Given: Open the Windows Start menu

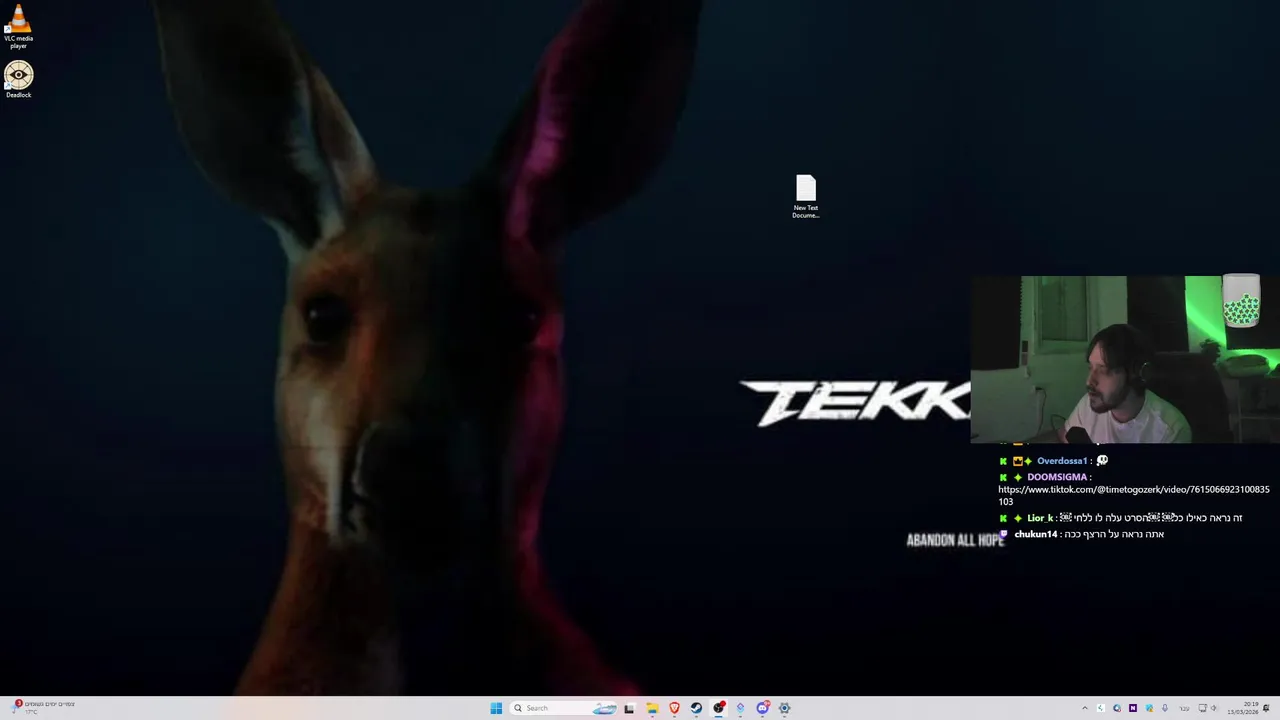Looking at the screenshot, I should pos(496,708).
